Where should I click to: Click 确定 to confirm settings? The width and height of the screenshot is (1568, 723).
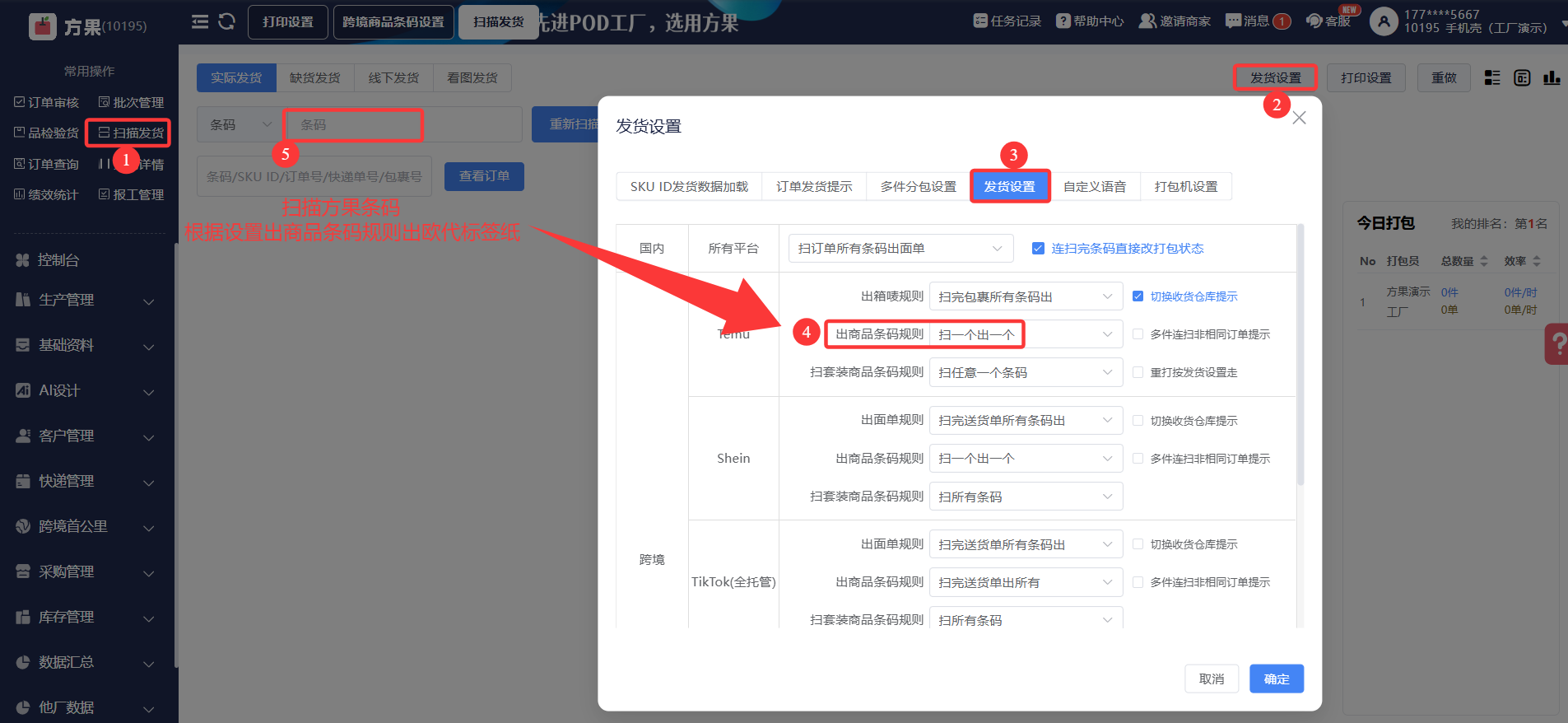(1277, 679)
